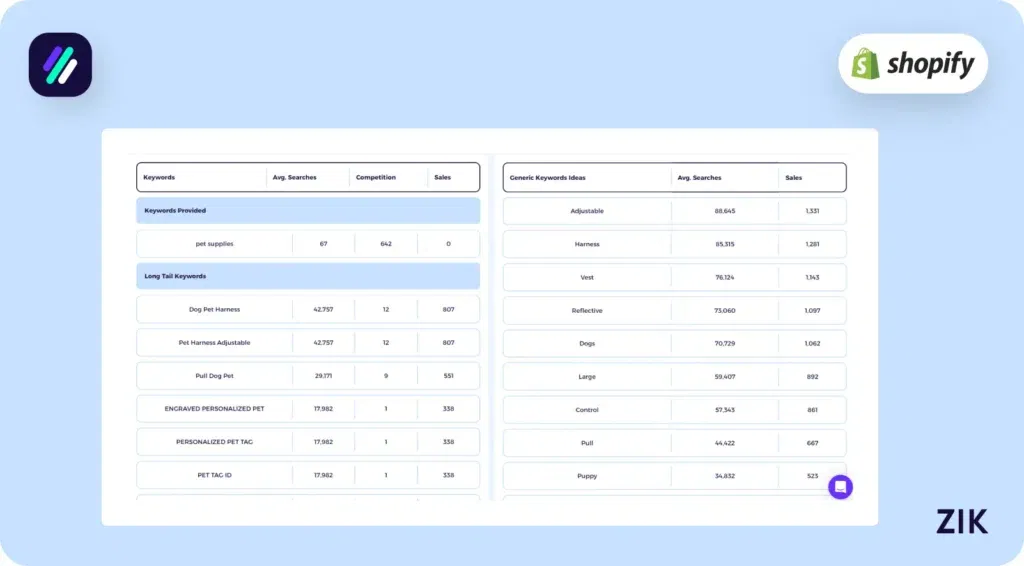
Task: Click the 'Vest' generic keyword
Action: coord(586,277)
